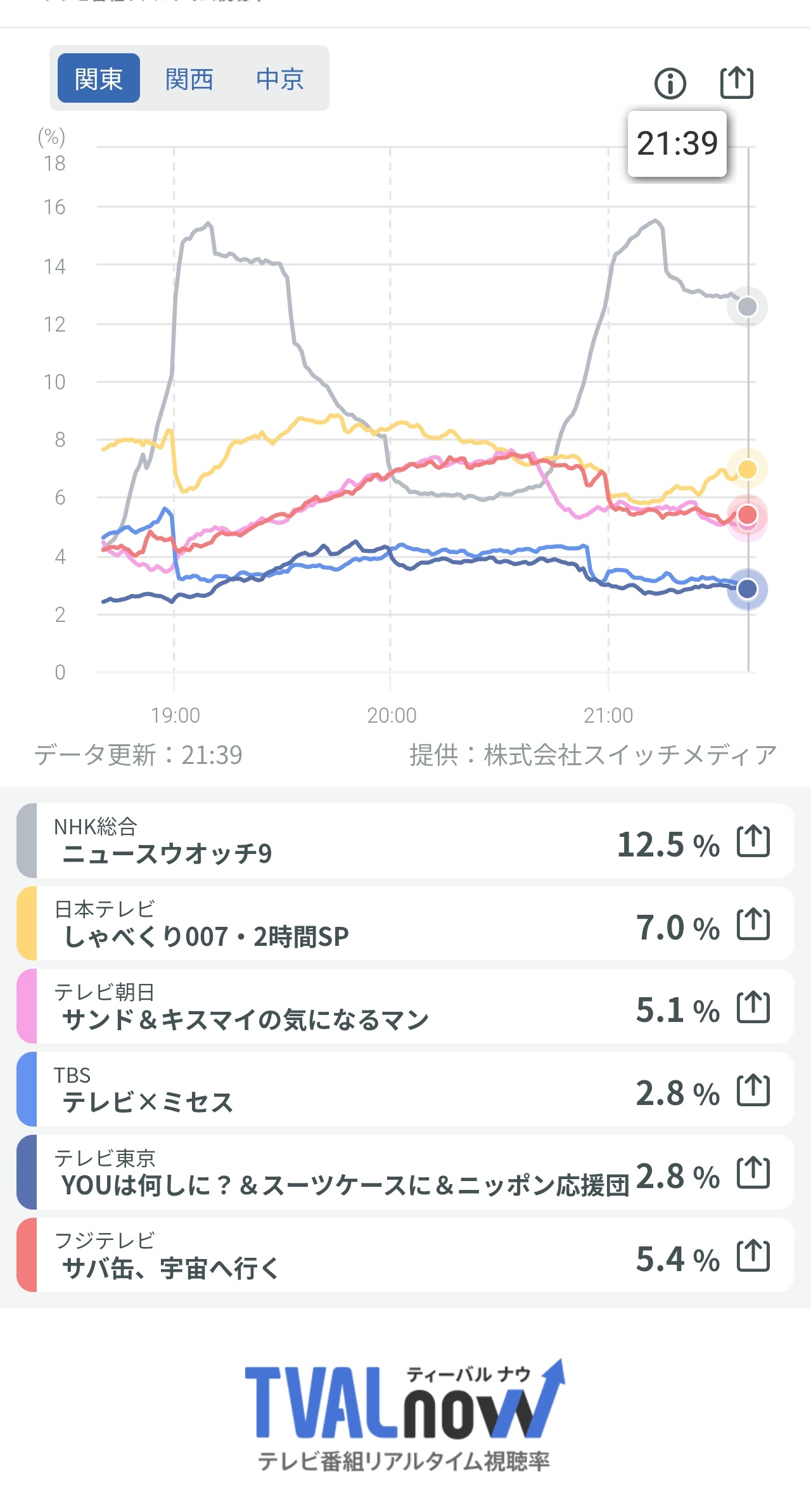Click the pink テレビ朝日 color swatch
This screenshot has height=1512, width=811.
pos(27,1007)
